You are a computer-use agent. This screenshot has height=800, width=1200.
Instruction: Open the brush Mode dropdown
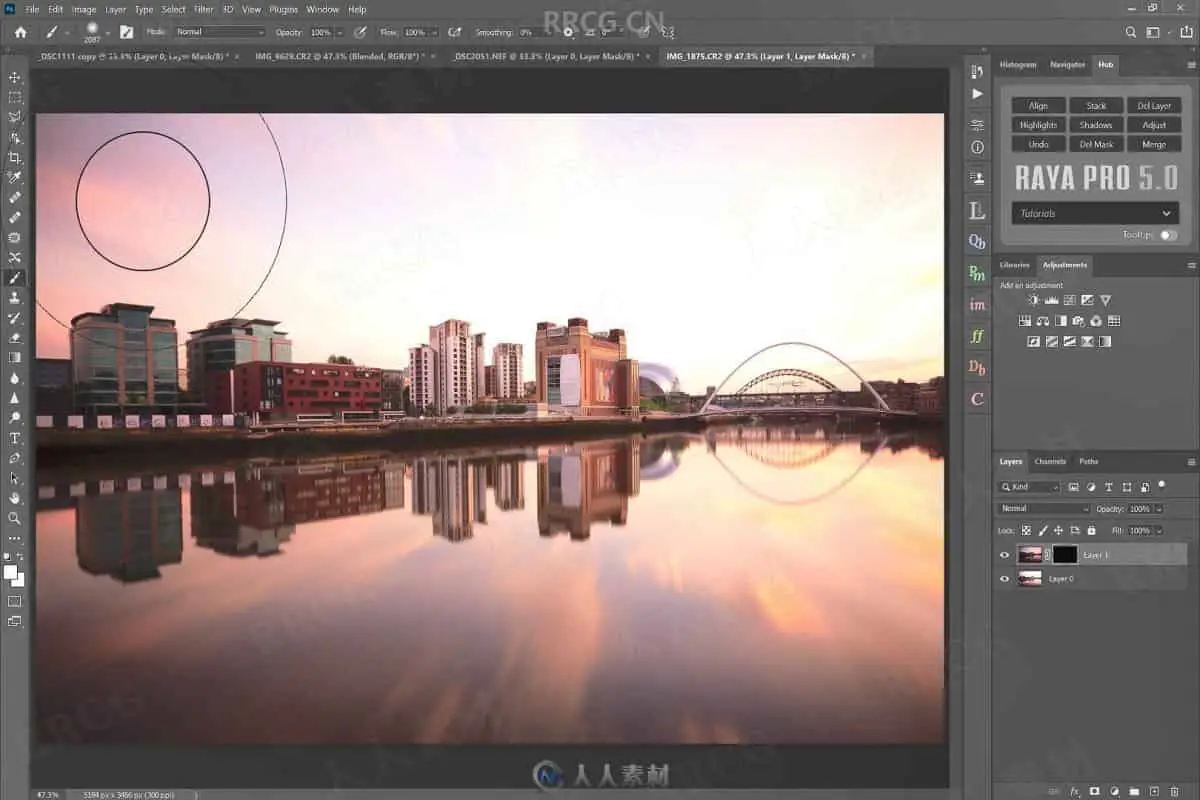coord(221,32)
